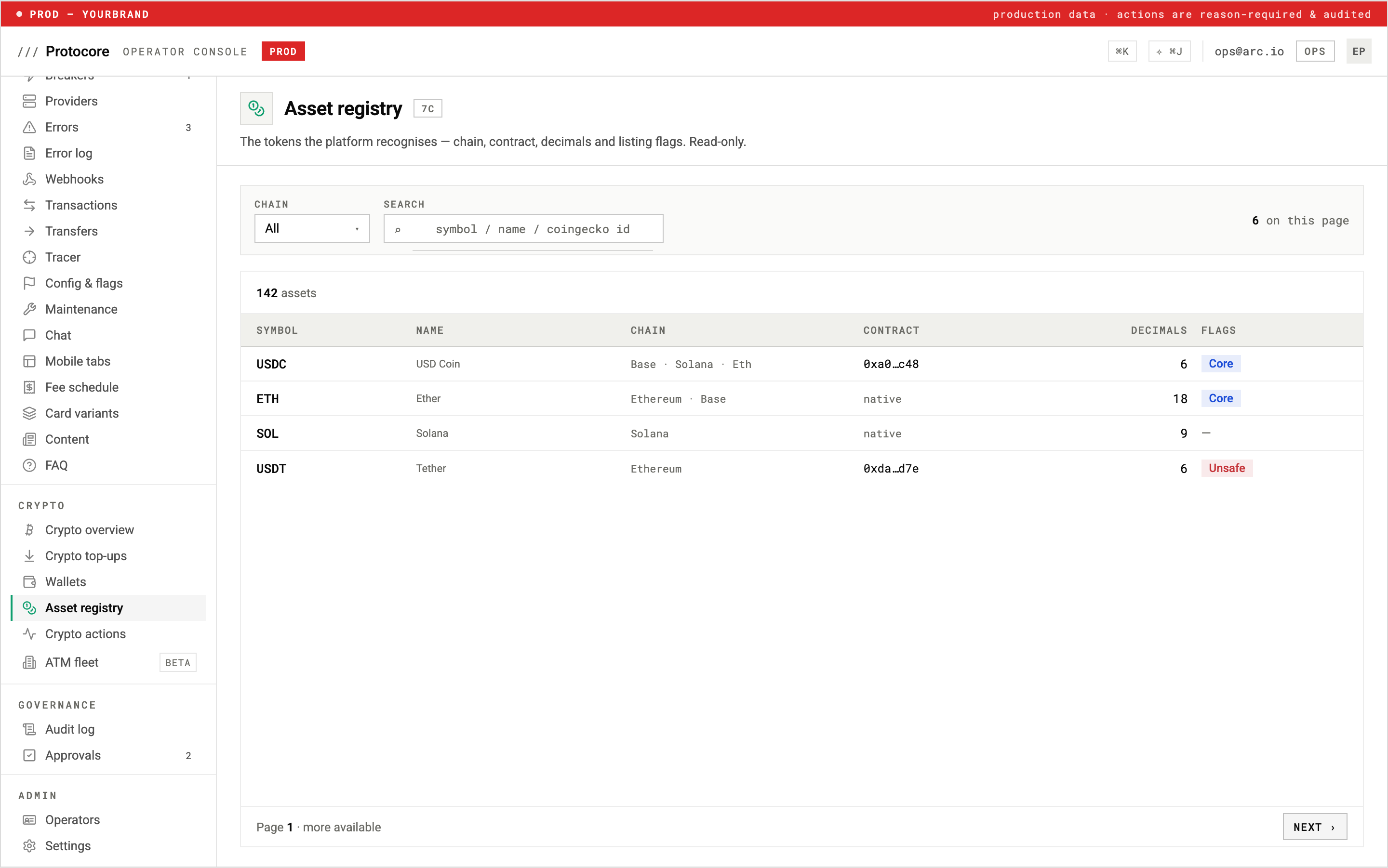The width and height of the screenshot is (1388, 868).
Task: Go to the Next page
Action: [1314, 827]
